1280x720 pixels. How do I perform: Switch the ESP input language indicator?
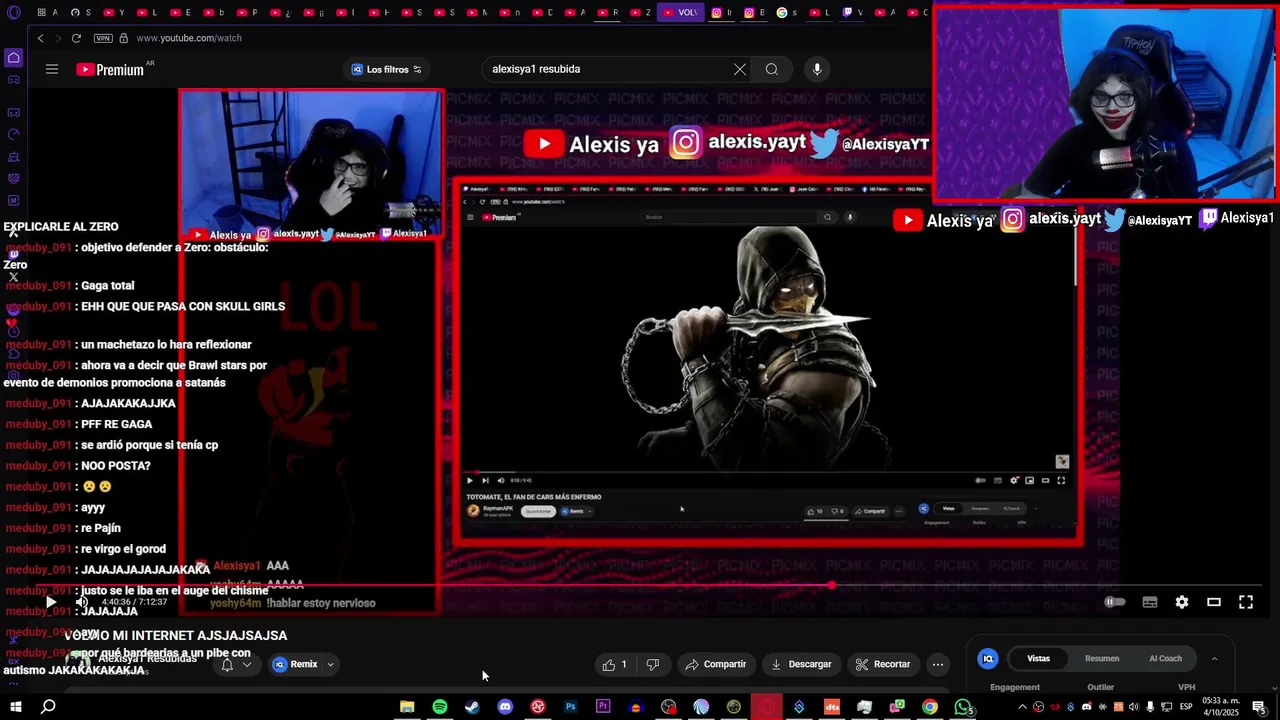point(1185,707)
